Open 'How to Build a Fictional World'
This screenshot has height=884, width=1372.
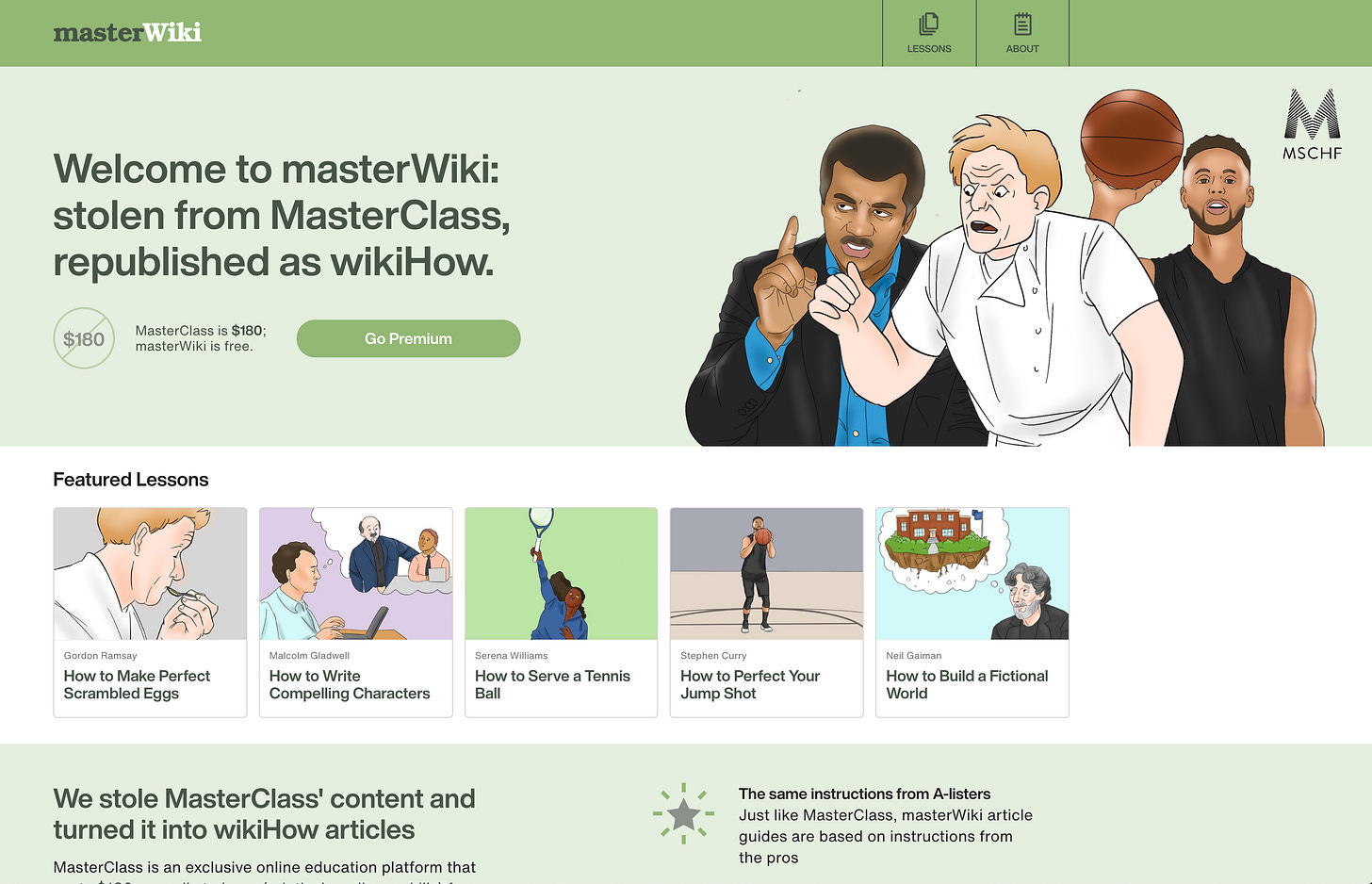coord(967,684)
